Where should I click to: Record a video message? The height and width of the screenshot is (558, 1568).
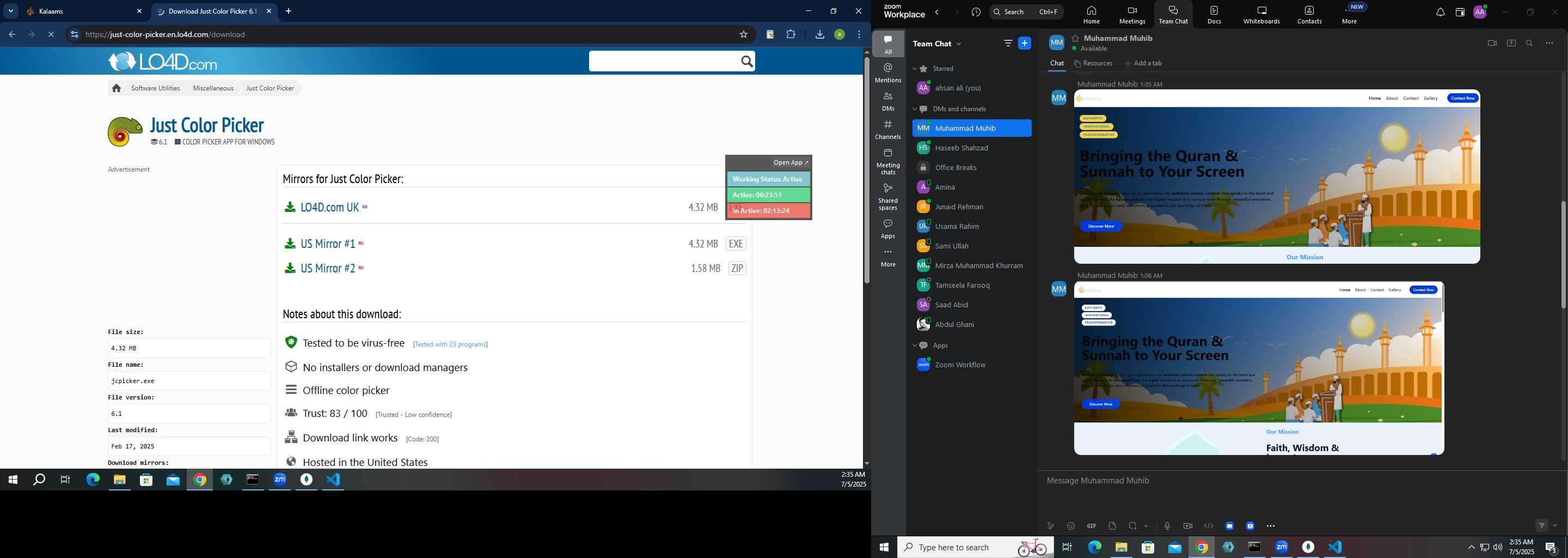pos(1187,526)
